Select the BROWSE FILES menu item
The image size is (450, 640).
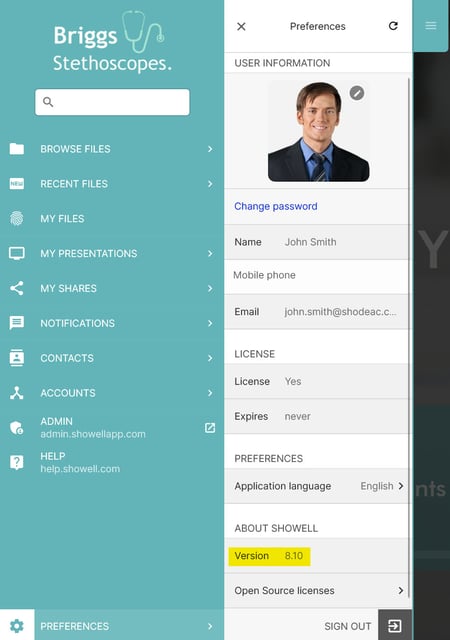point(75,149)
